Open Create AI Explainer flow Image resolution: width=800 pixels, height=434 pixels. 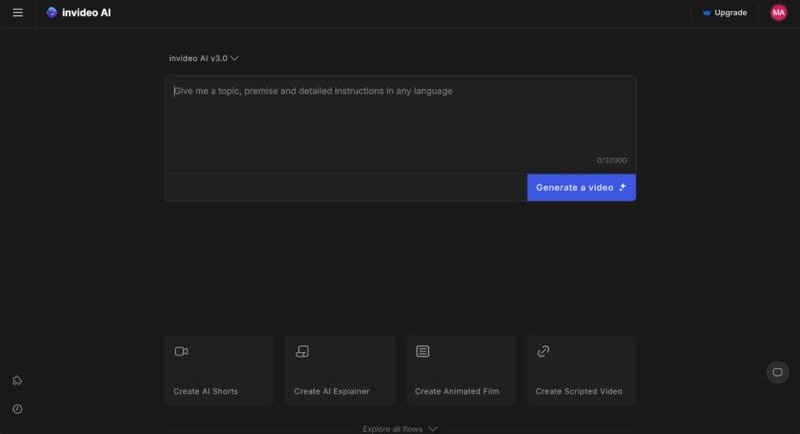click(340, 370)
